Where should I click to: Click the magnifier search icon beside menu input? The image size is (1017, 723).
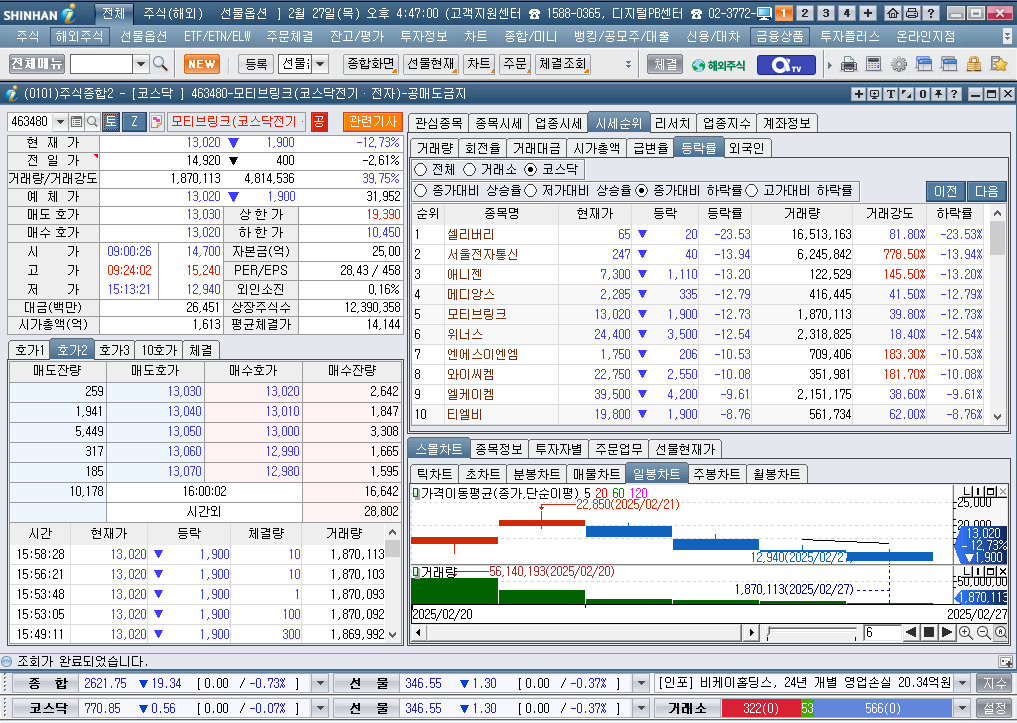click(160, 64)
